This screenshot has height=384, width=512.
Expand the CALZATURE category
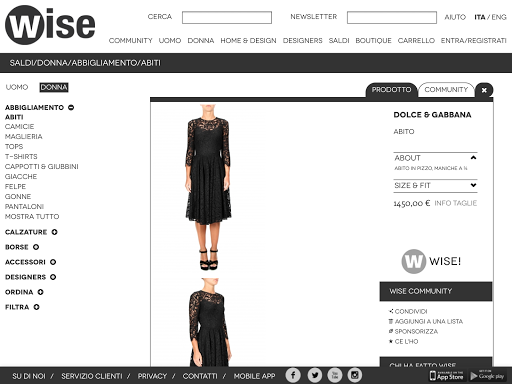click(54, 232)
